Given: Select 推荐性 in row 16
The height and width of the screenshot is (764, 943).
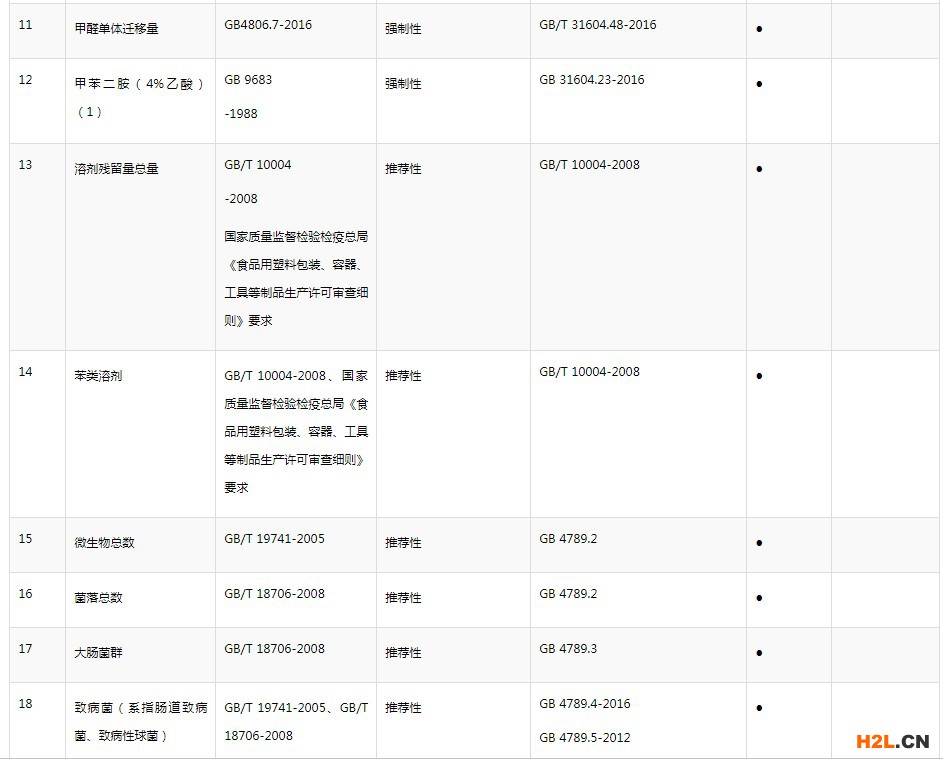Looking at the screenshot, I should pos(403,597).
